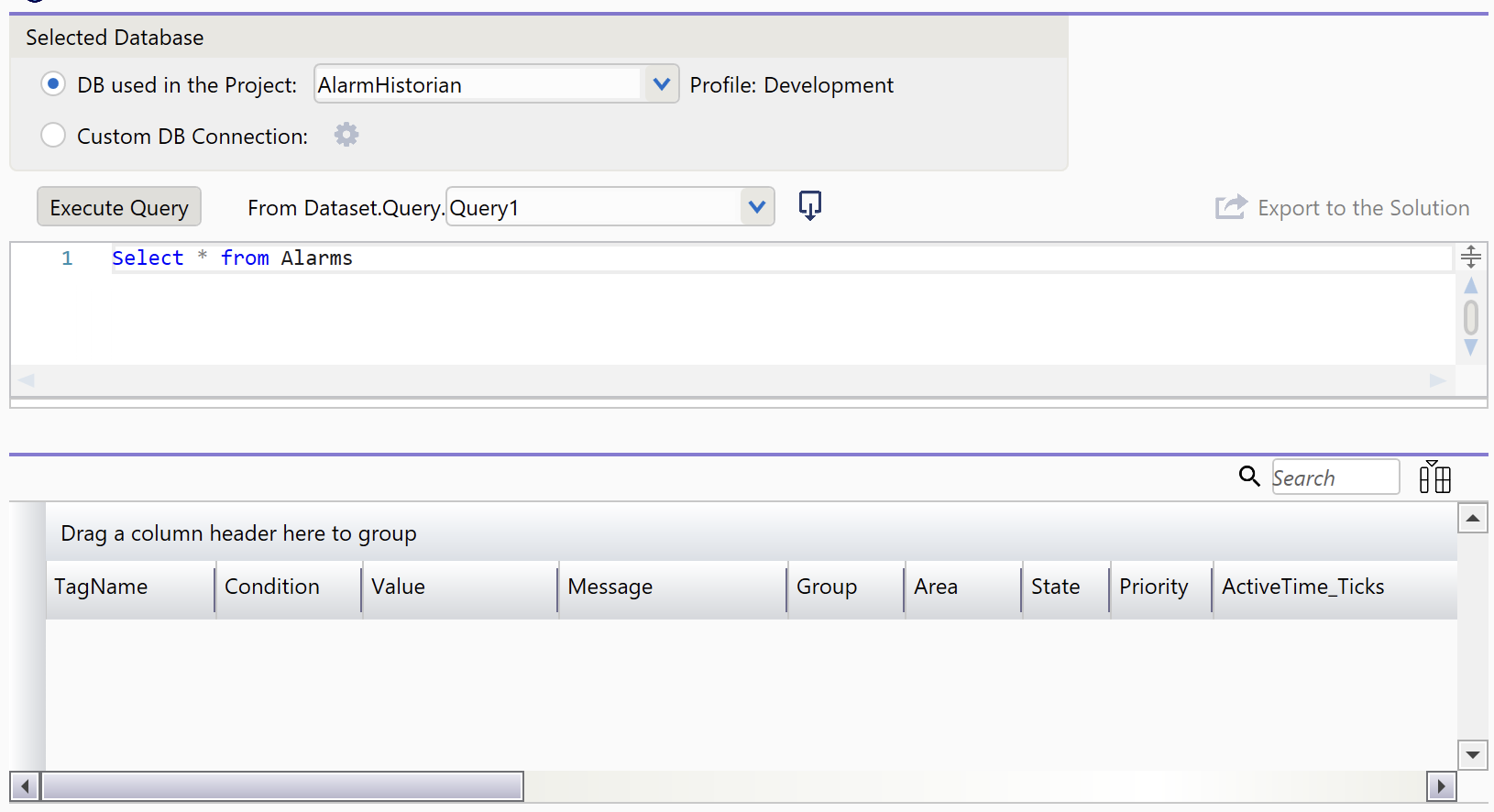
Task: Click the horizontal scrollbar thumb in results
Action: [282, 786]
